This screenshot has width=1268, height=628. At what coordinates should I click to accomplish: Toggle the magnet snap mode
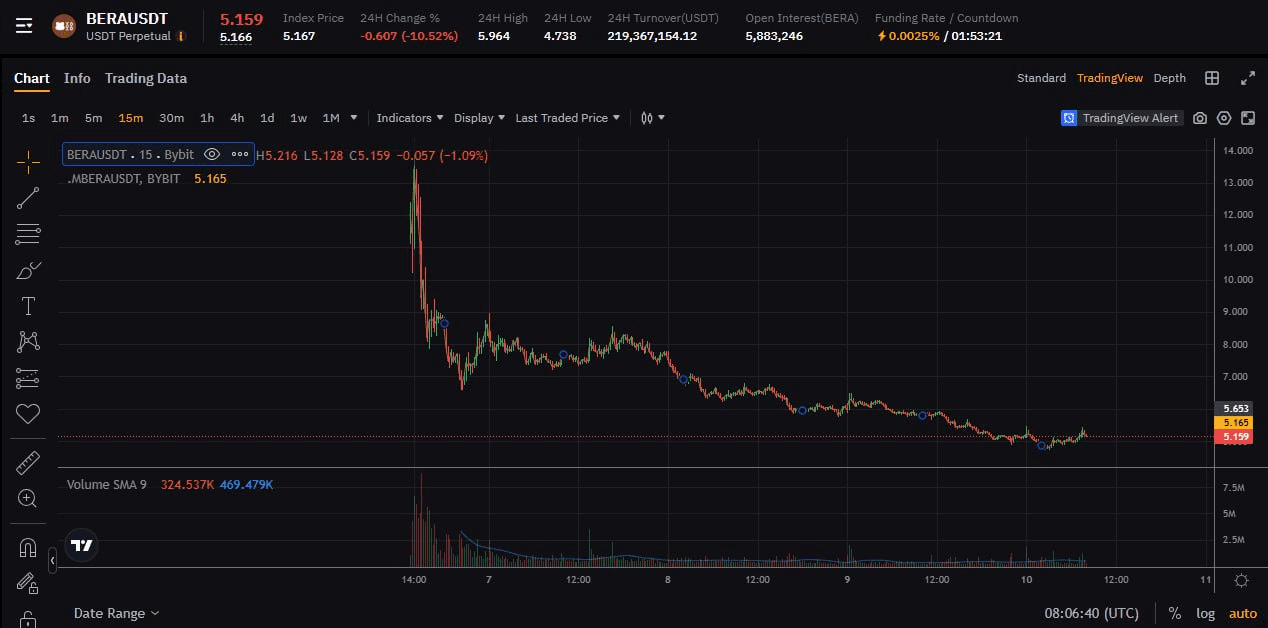point(28,547)
